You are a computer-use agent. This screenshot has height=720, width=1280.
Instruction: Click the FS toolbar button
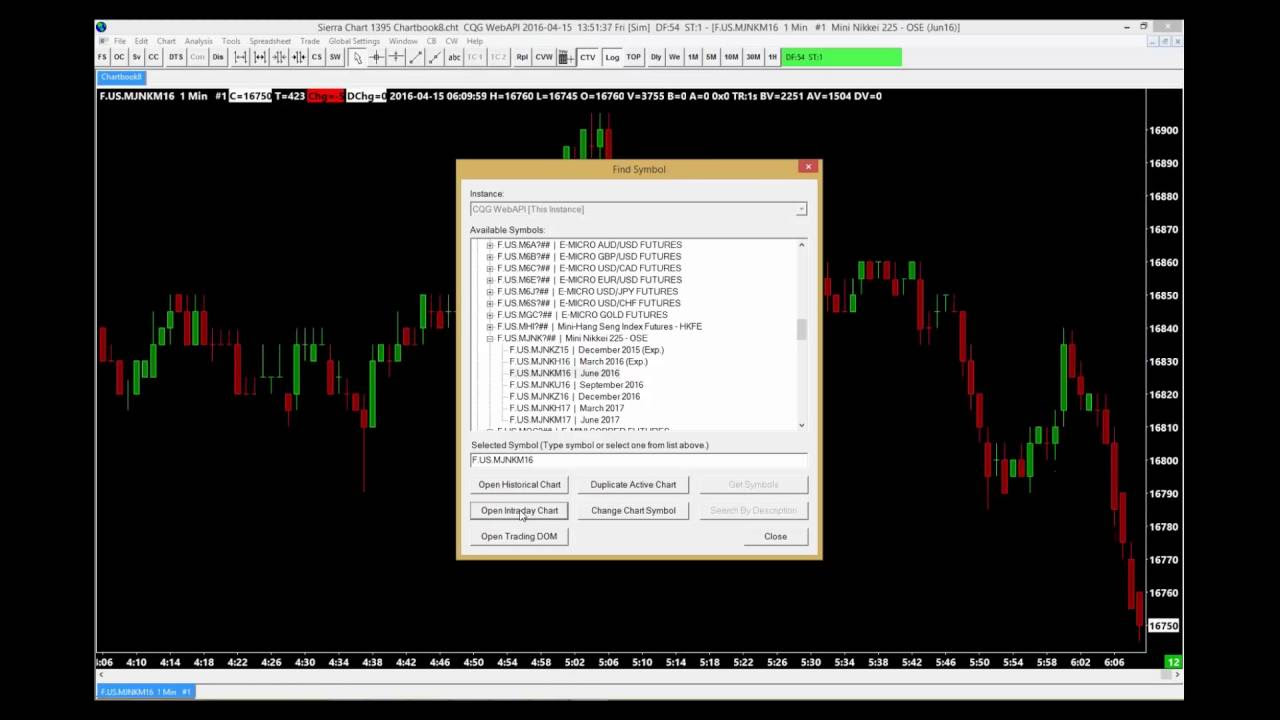pyautogui.click(x=102, y=57)
